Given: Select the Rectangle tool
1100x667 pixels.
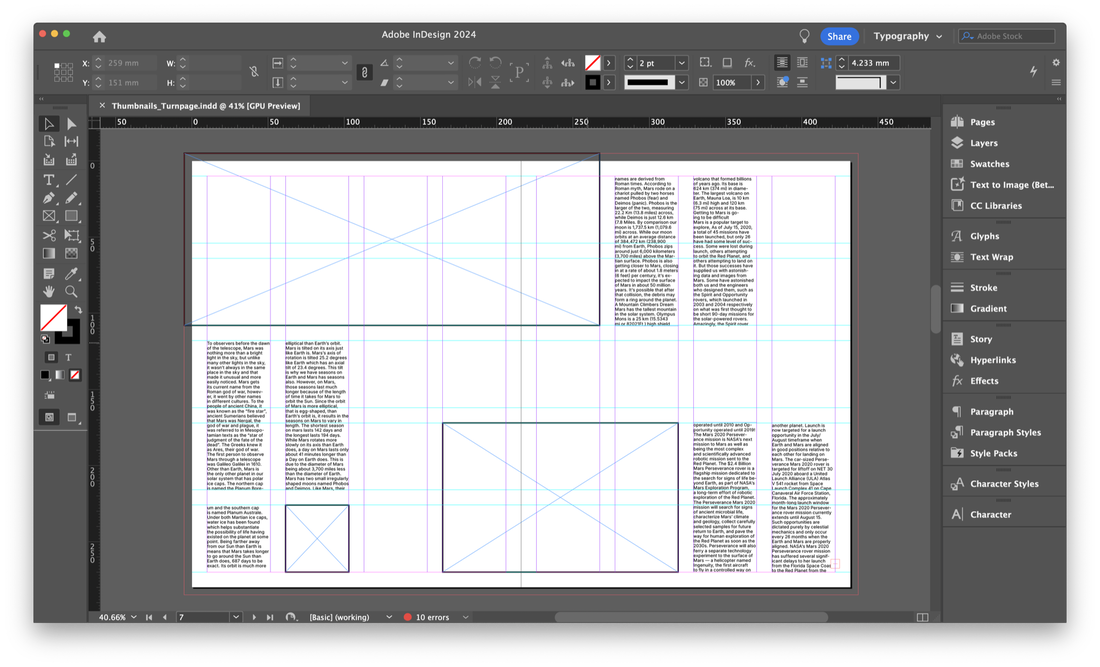Looking at the screenshot, I should pyautogui.click(x=72, y=216).
